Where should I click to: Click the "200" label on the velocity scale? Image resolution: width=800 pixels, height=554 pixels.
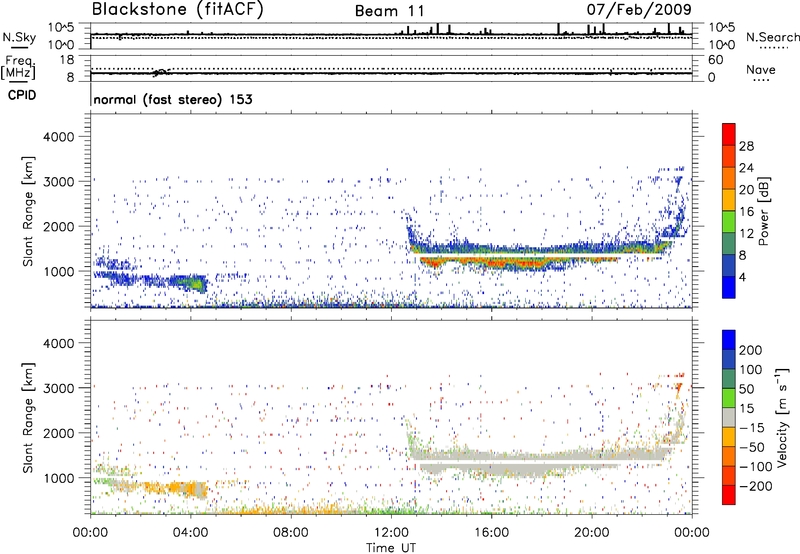(751, 350)
